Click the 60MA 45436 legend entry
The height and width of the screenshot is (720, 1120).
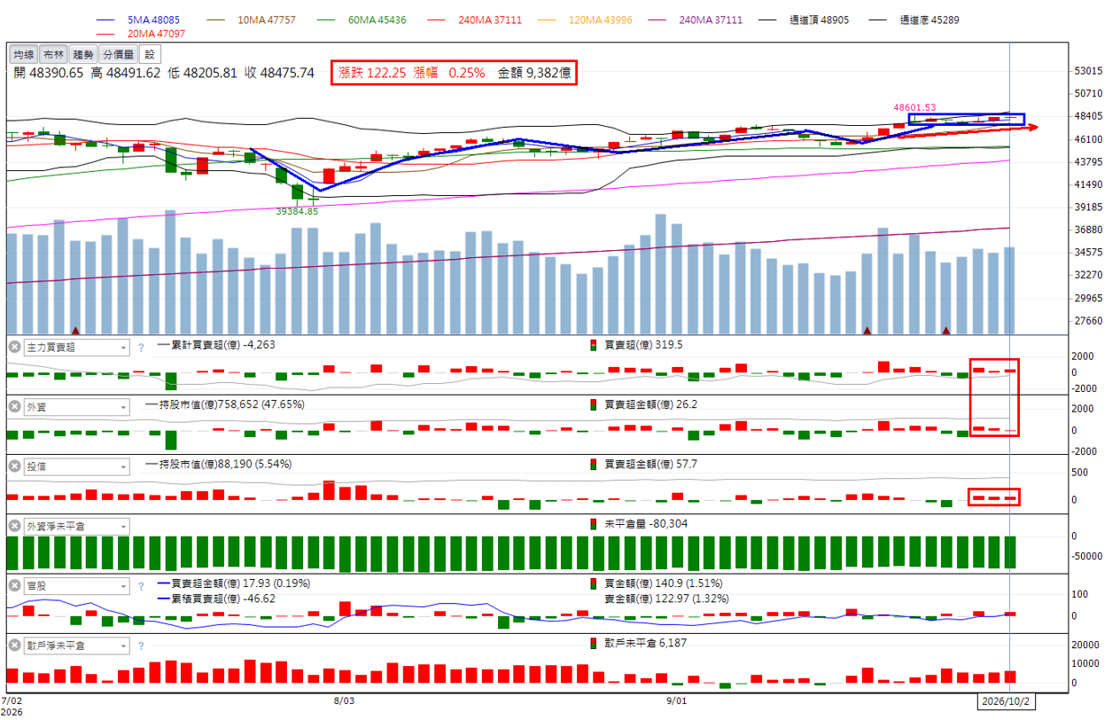pyautogui.click(x=362, y=20)
